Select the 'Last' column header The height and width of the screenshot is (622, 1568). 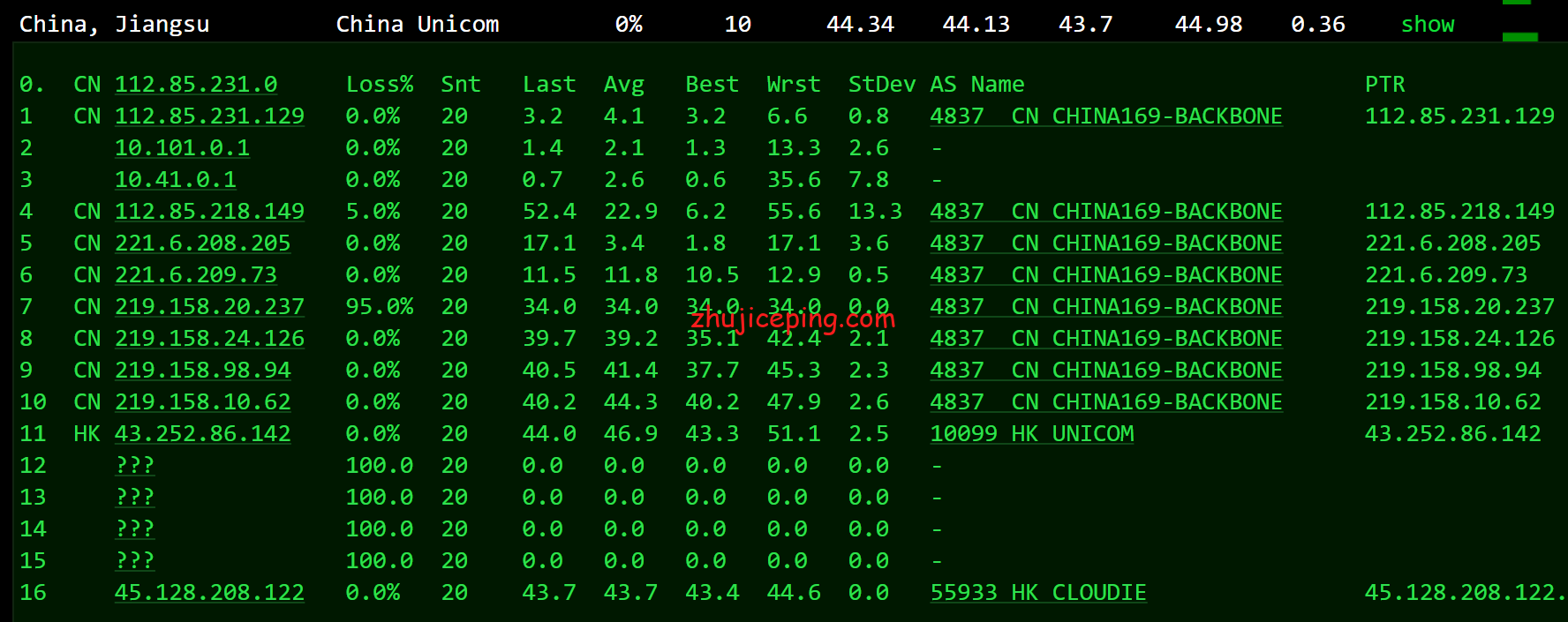tap(549, 84)
